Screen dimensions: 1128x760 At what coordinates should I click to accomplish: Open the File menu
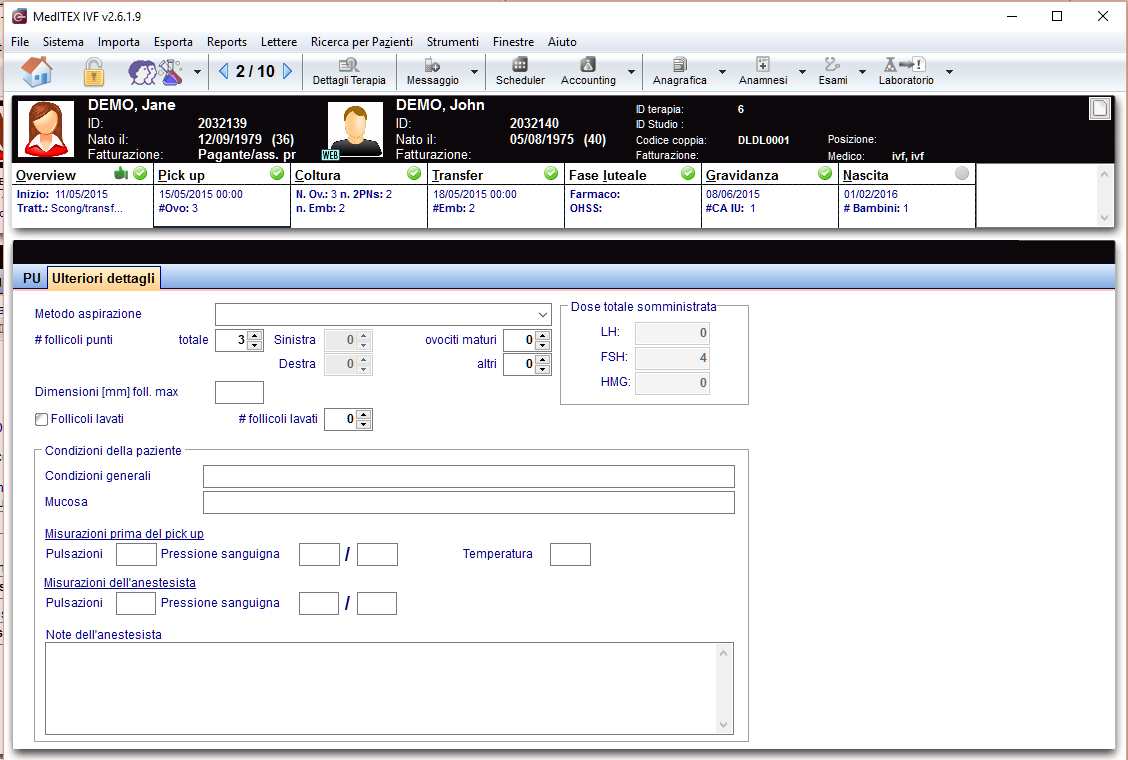[x=20, y=42]
